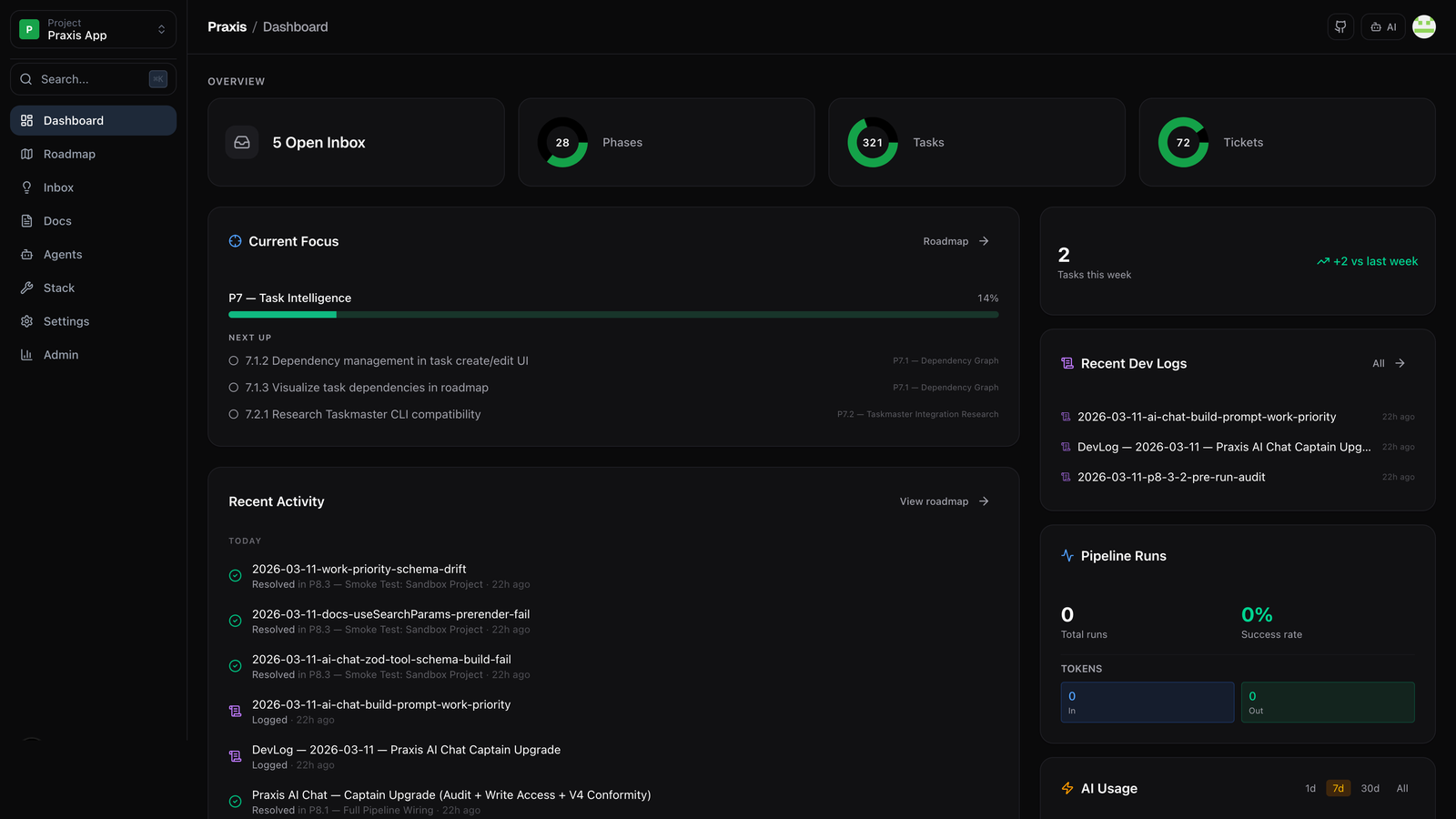Click the P7 Task Intelligence progress bar
This screenshot has height=819, width=1456.
coord(613,314)
